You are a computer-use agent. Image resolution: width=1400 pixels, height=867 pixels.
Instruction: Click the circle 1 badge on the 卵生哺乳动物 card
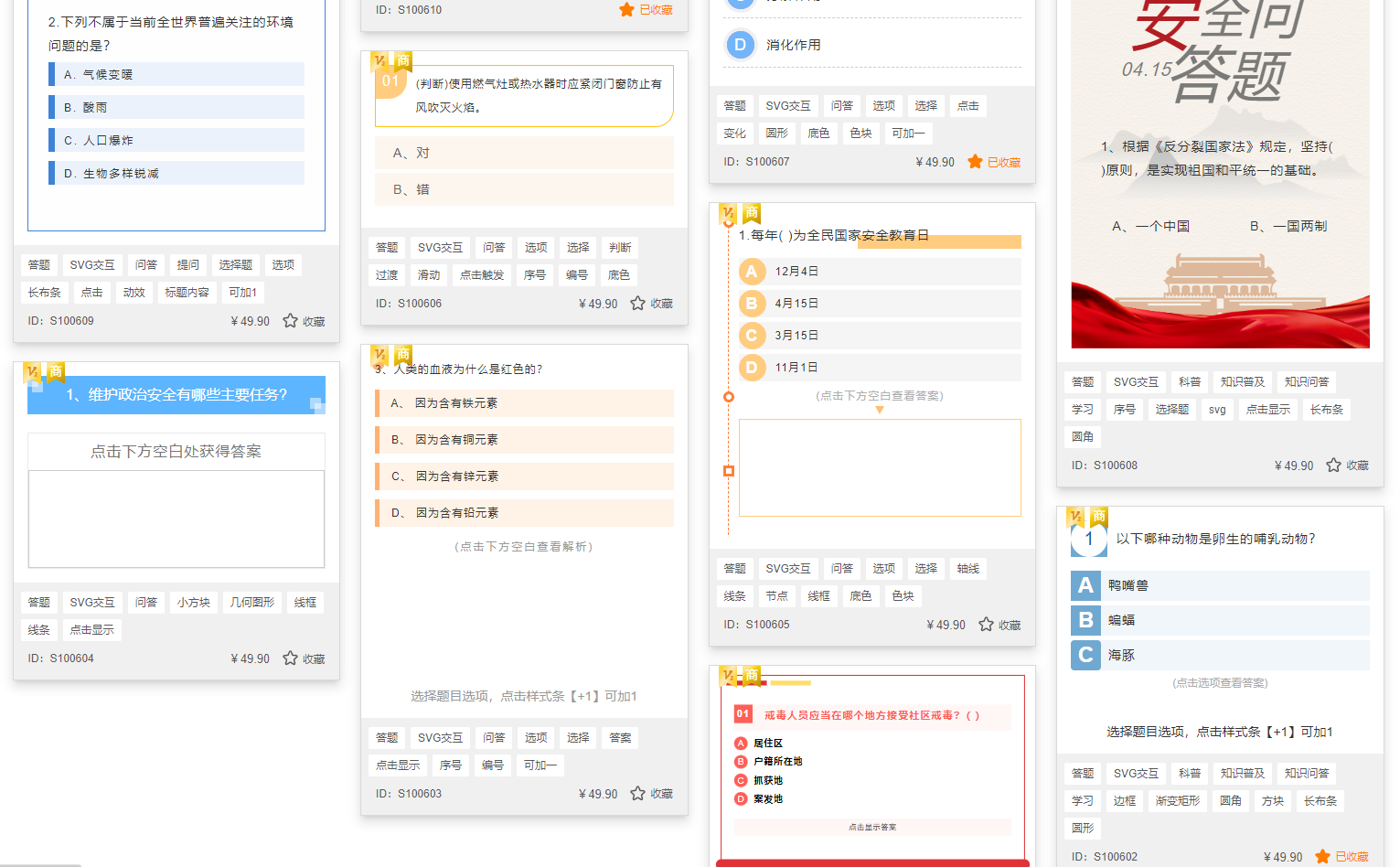click(1088, 540)
